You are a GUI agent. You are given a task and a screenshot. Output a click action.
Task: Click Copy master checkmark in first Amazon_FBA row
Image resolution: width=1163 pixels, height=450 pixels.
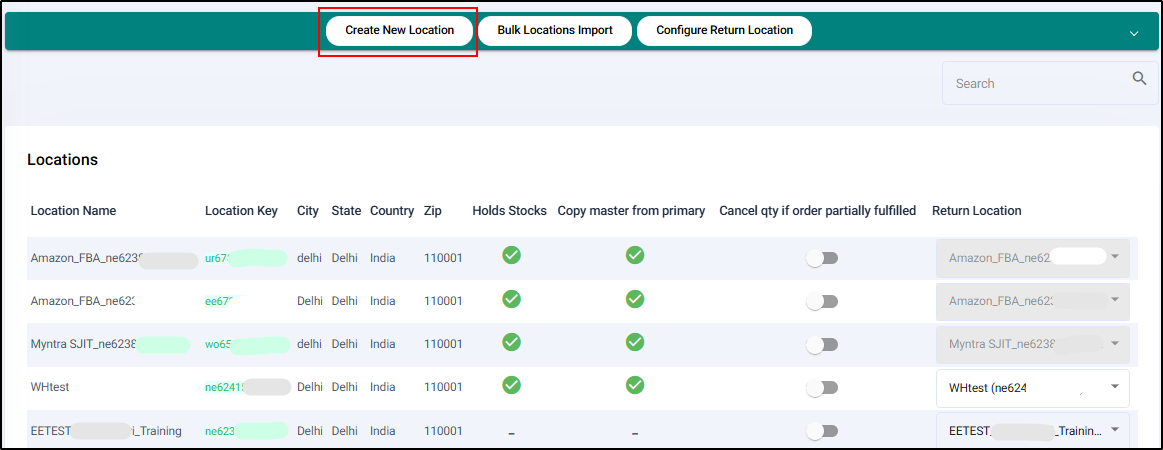[x=634, y=255]
